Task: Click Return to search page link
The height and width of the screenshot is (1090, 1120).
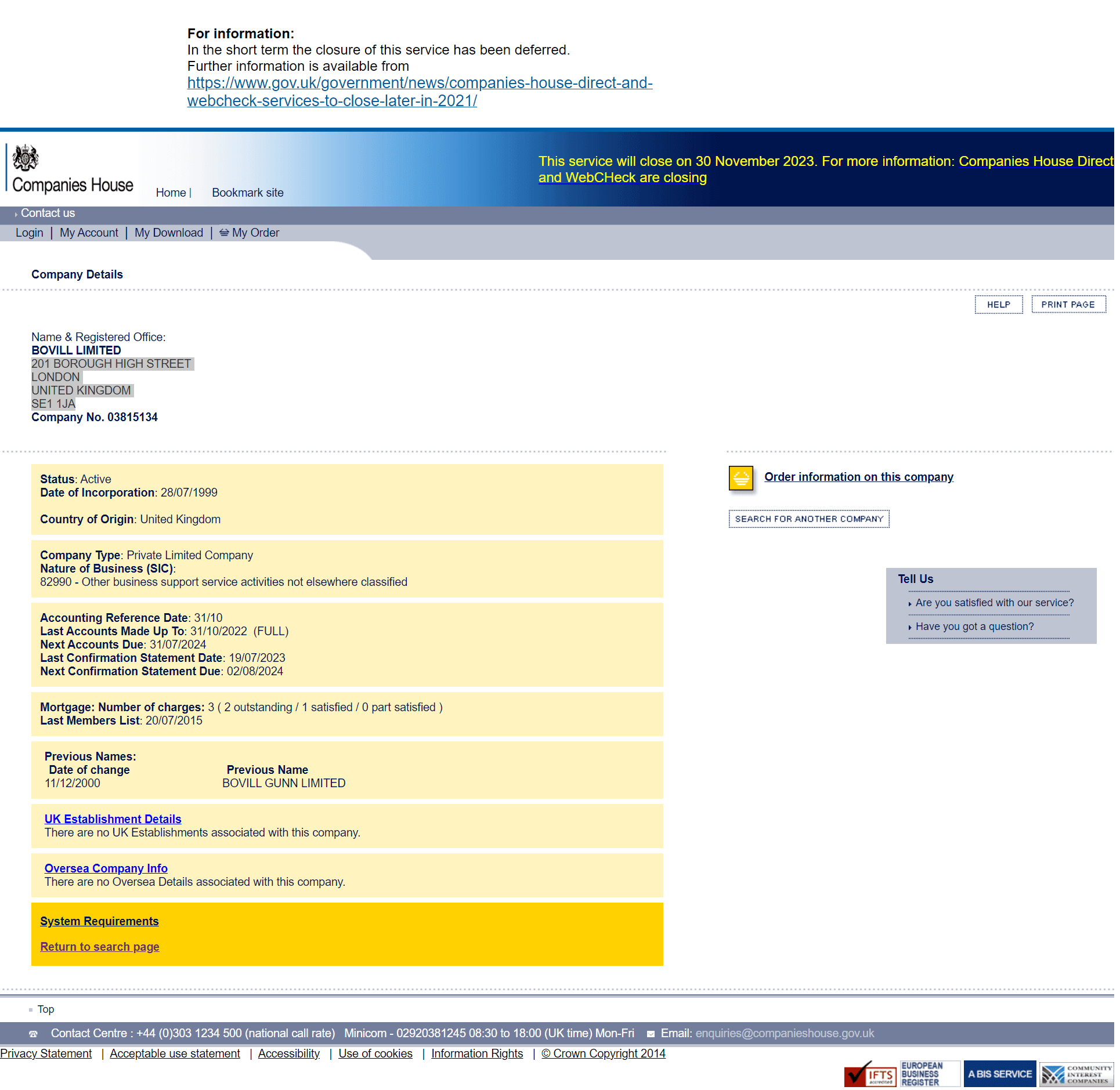Action: (x=100, y=946)
